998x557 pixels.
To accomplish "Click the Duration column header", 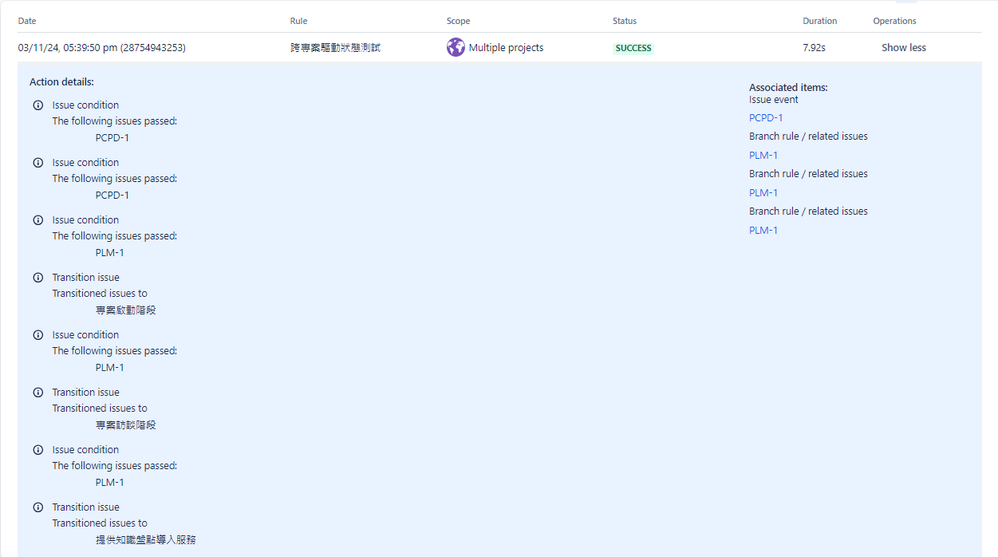I will click(x=820, y=21).
